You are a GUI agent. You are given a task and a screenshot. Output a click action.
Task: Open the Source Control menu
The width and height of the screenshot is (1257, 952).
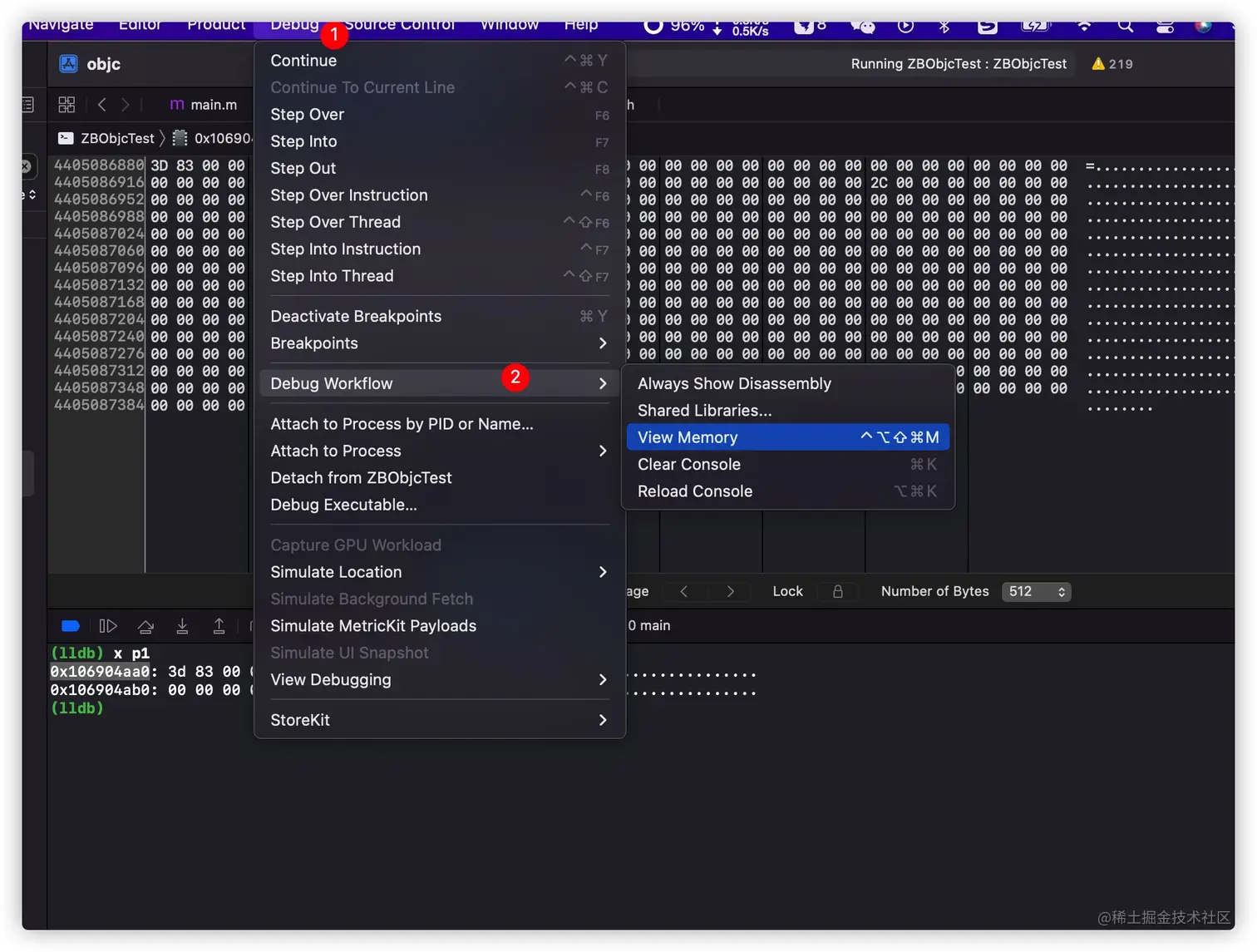[400, 25]
